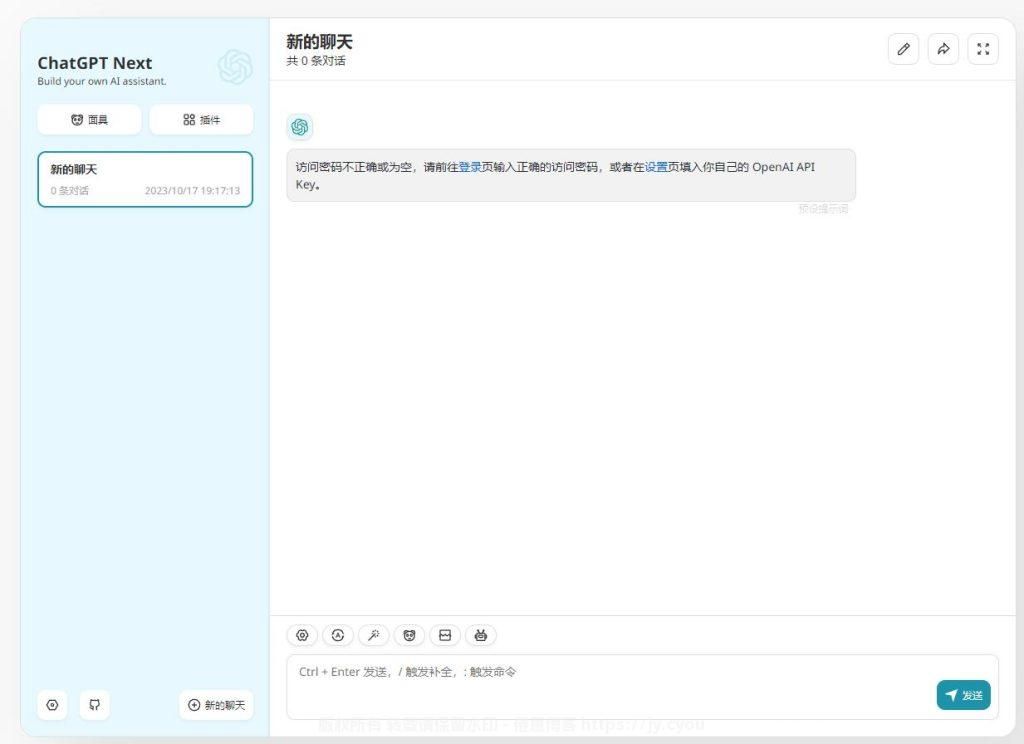Click the share arrow icon in header
1024x744 pixels.
(943, 49)
